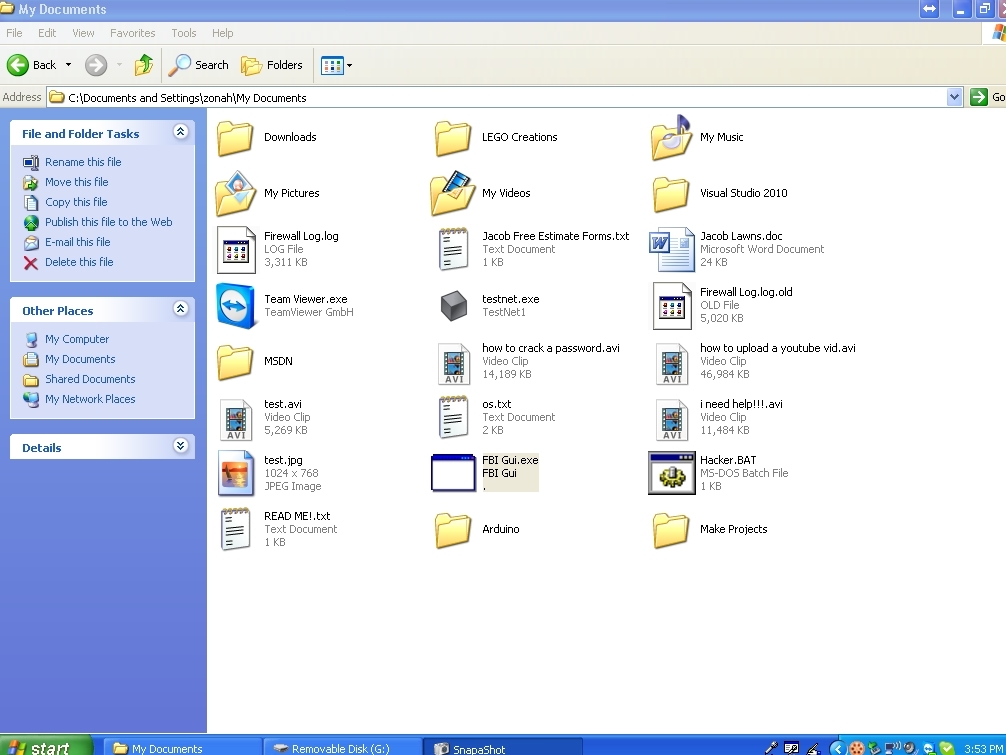Select the Visual Studio 2010 folder icon
The width and height of the screenshot is (1006, 755).
point(671,194)
